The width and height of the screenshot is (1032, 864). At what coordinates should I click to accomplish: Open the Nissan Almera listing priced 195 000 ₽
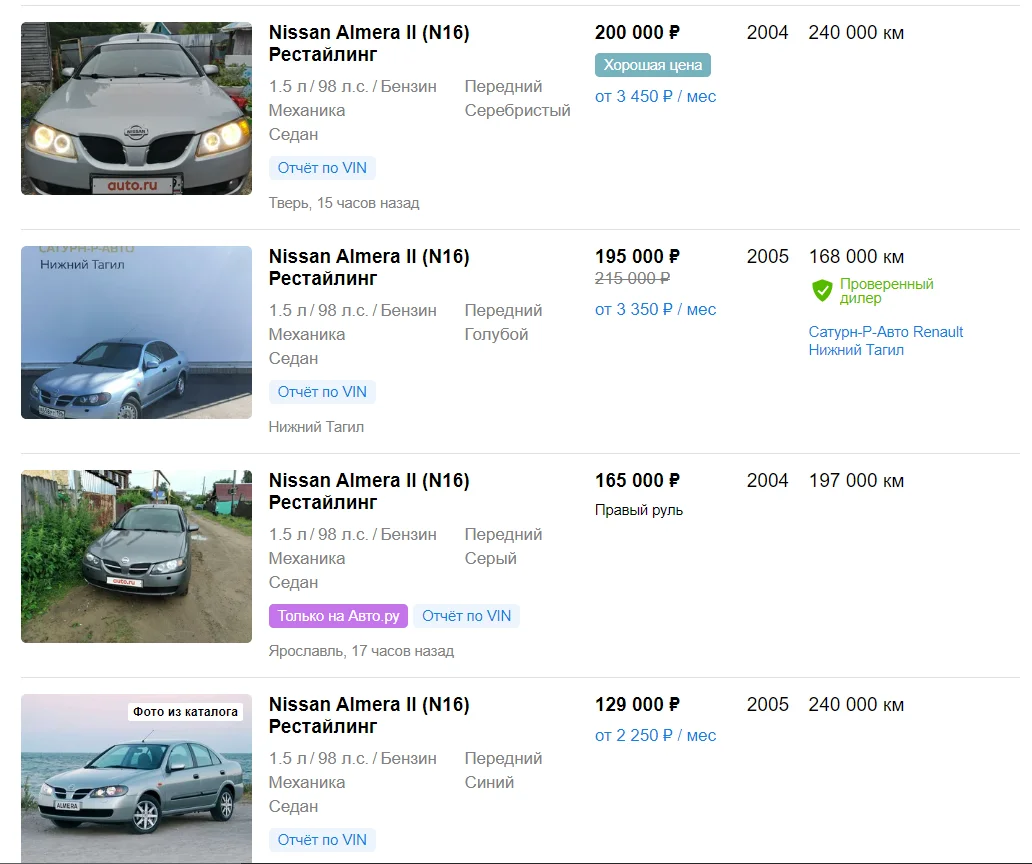point(369,267)
